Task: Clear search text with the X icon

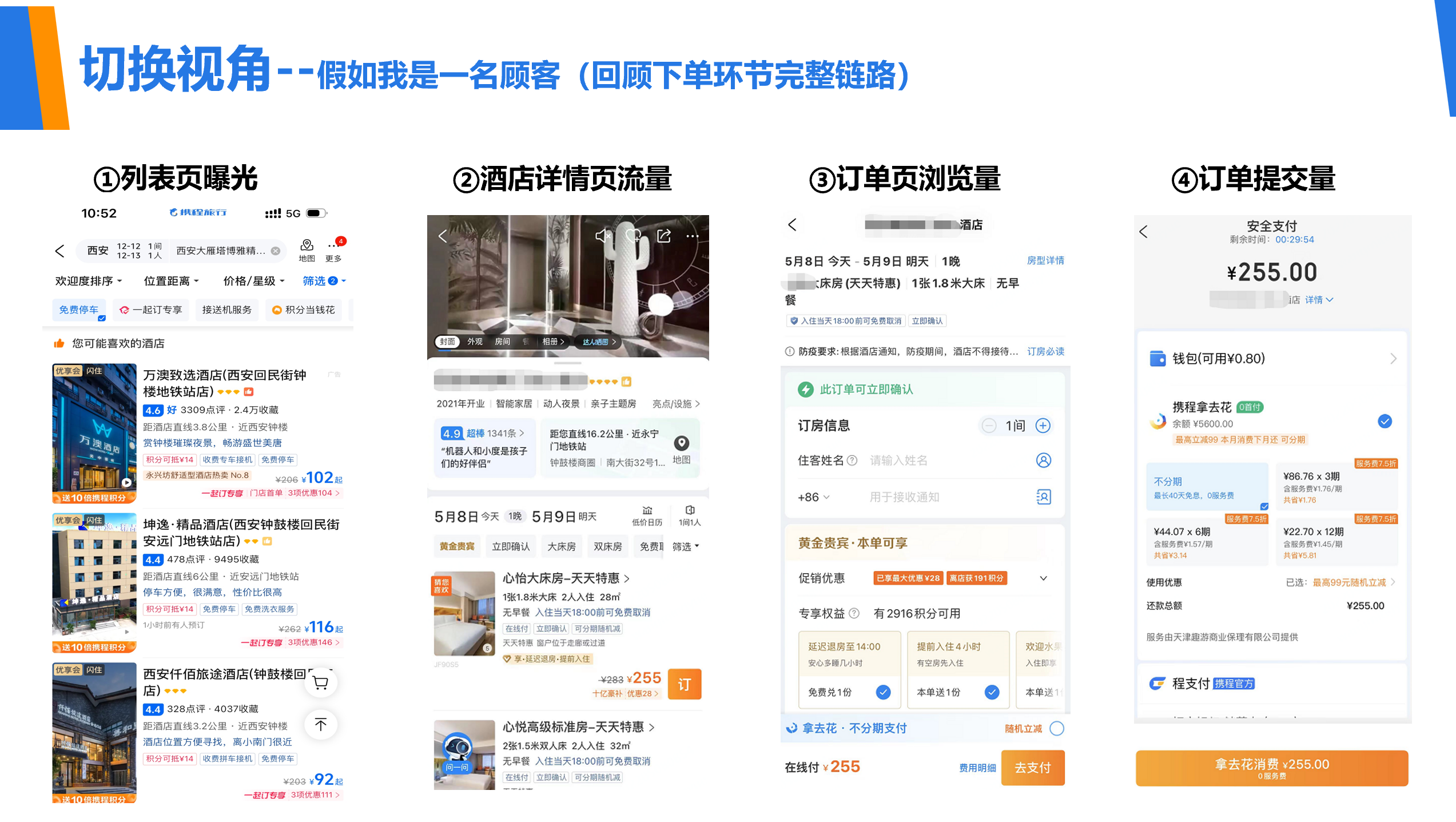Action: click(x=276, y=251)
